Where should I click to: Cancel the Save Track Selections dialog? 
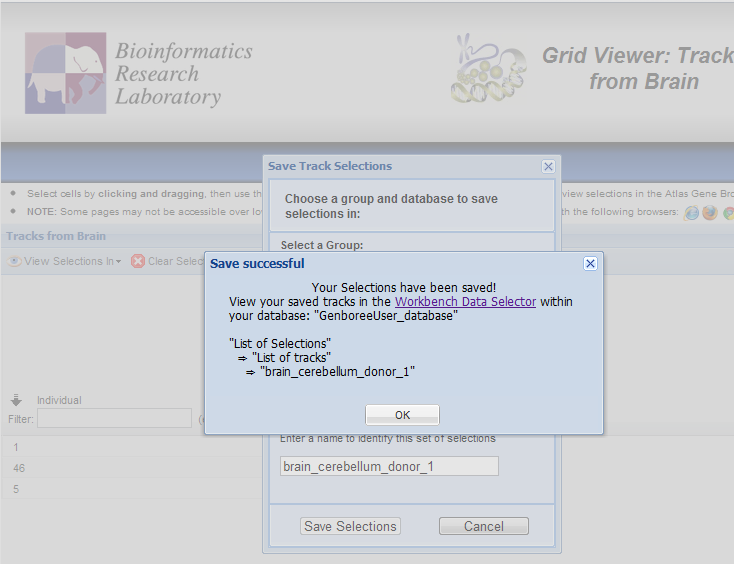[483, 526]
